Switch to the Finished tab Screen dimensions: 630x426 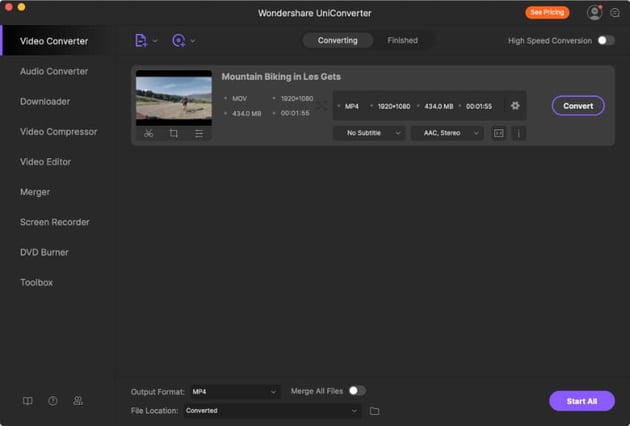tap(403, 41)
